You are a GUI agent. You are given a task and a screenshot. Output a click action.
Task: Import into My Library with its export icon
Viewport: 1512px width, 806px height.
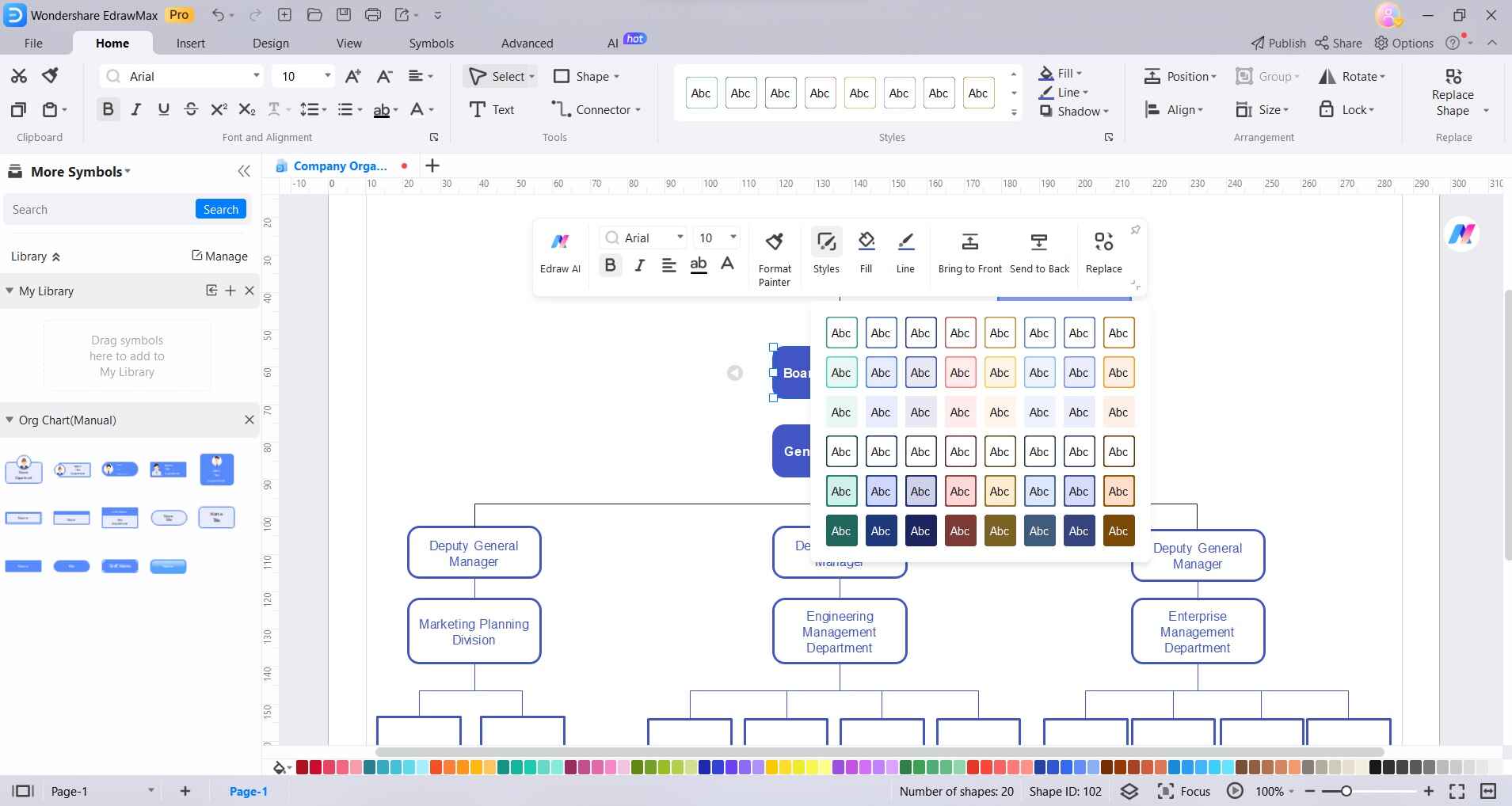tap(211, 291)
